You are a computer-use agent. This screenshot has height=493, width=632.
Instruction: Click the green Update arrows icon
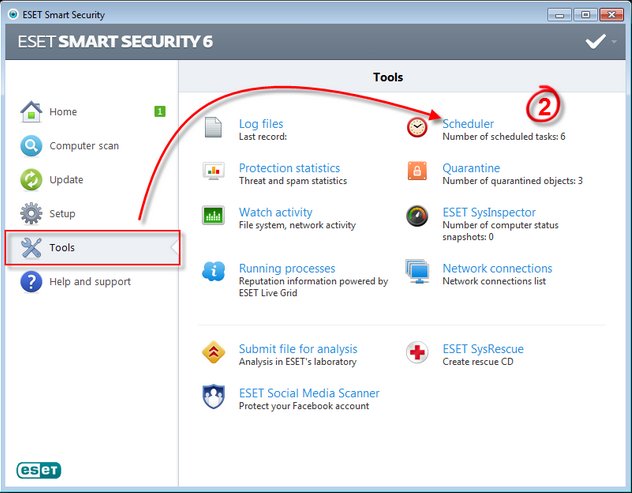tap(31, 179)
